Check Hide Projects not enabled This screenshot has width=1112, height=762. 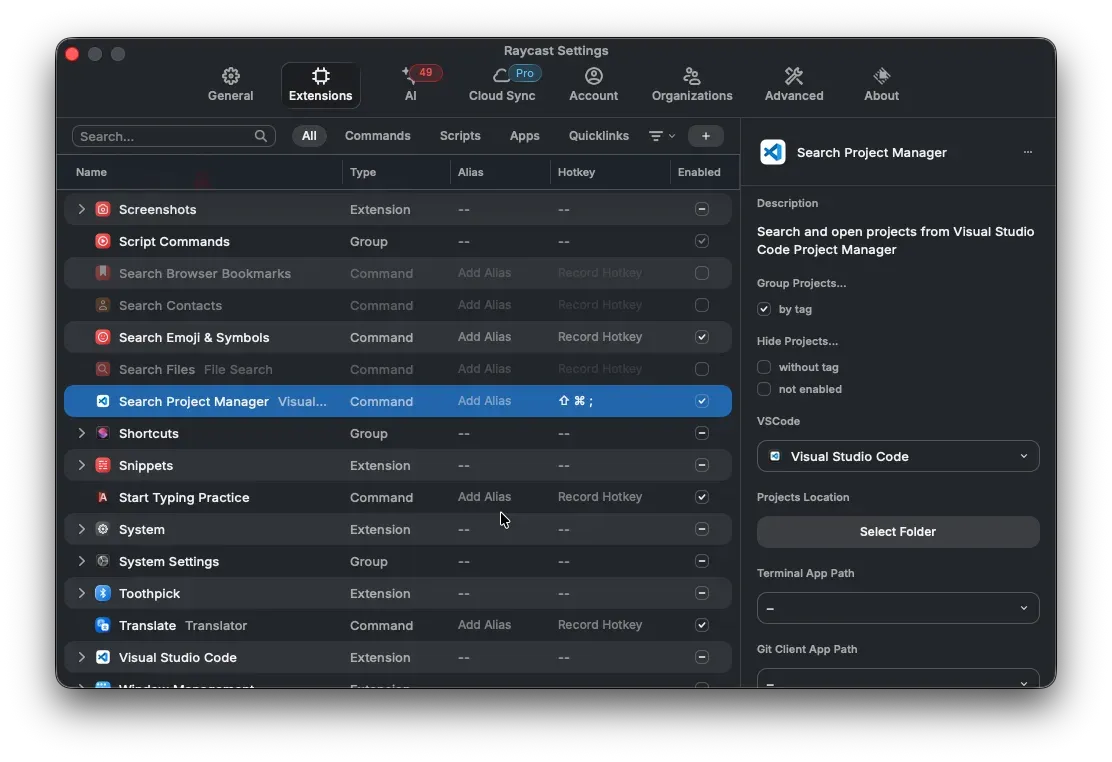click(764, 389)
